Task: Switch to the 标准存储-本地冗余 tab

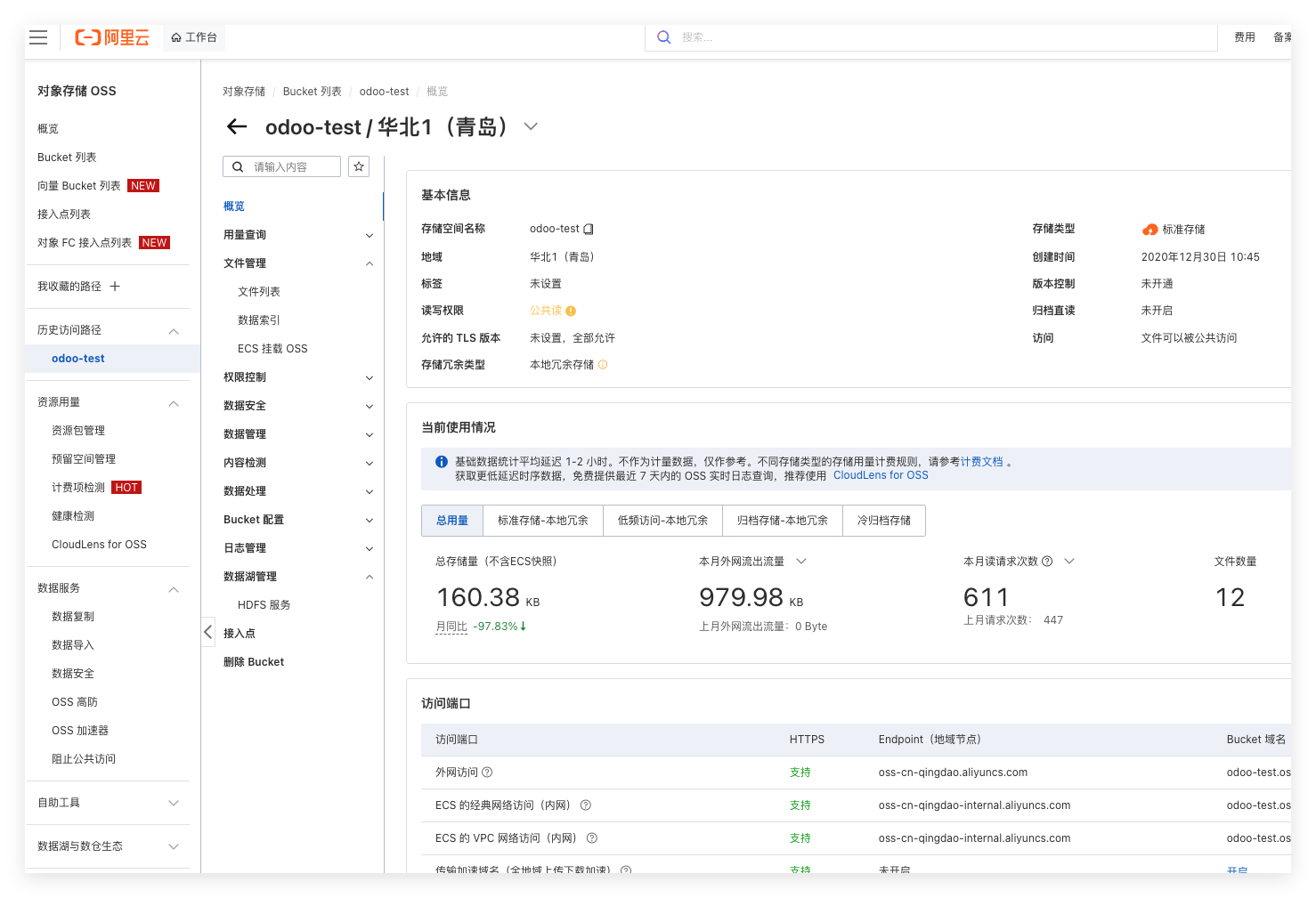Action: (x=542, y=521)
